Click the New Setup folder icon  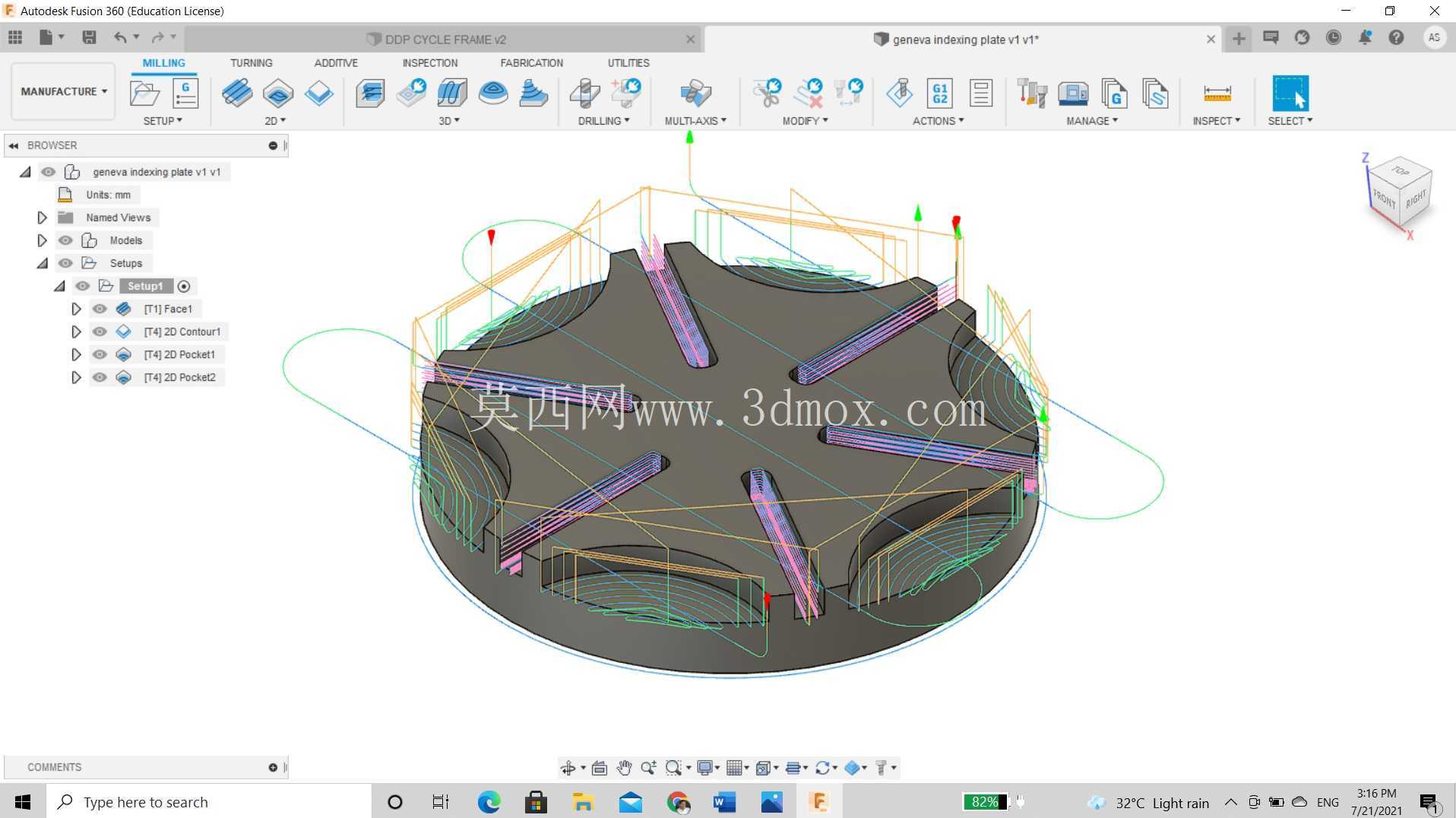pos(144,94)
